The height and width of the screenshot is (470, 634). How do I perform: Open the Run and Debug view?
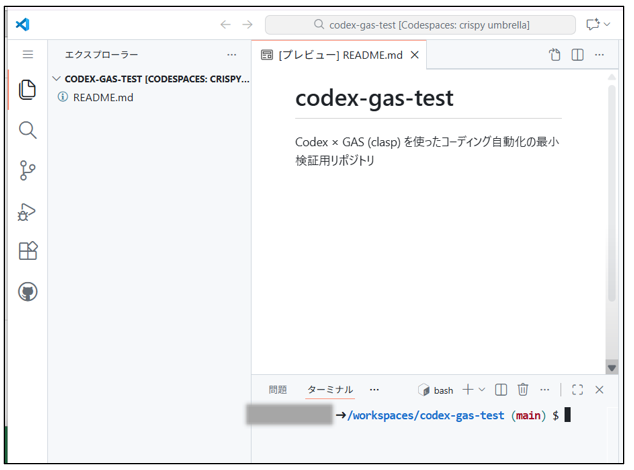tap(27, 212)
